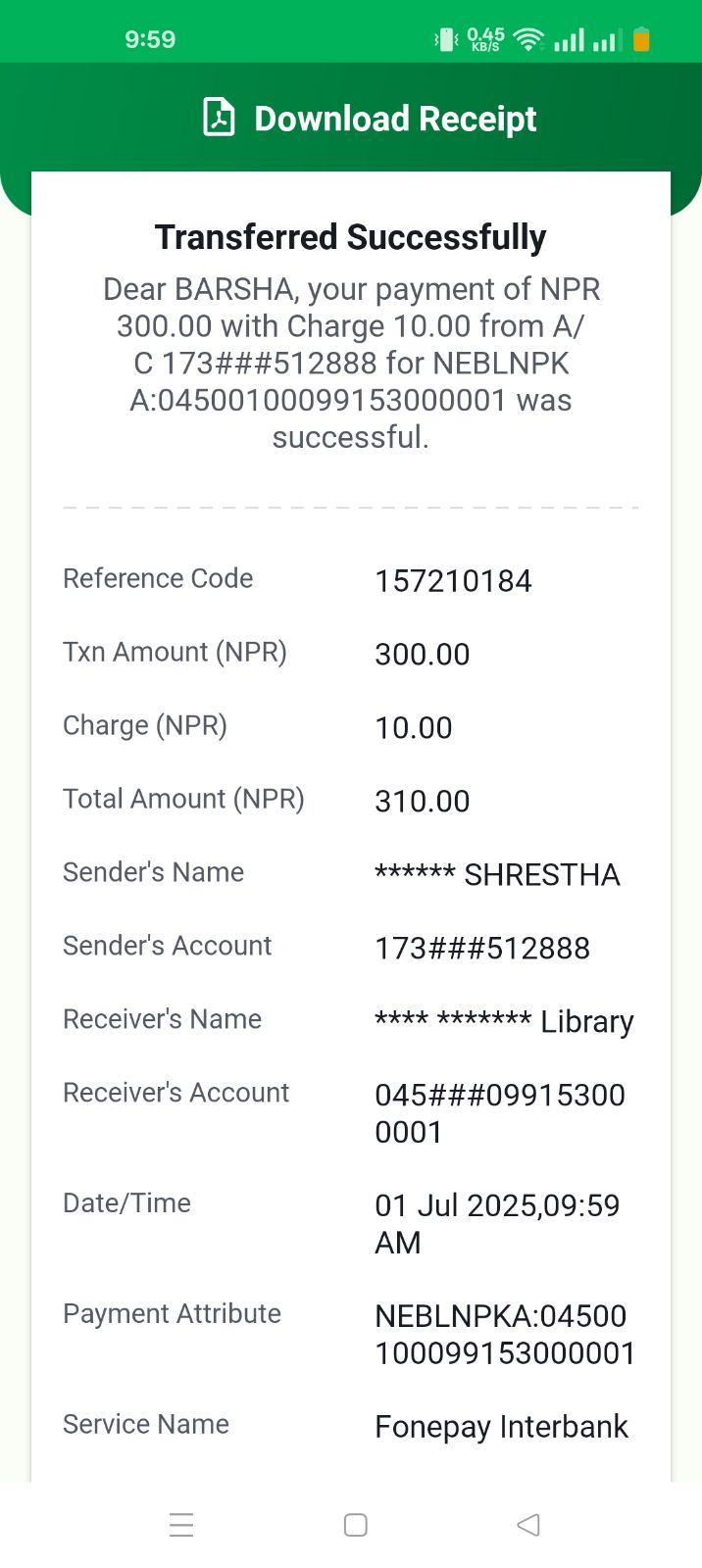Tap the date and time value
Screen dimensions: 702x1568
tap(496, 1223)
